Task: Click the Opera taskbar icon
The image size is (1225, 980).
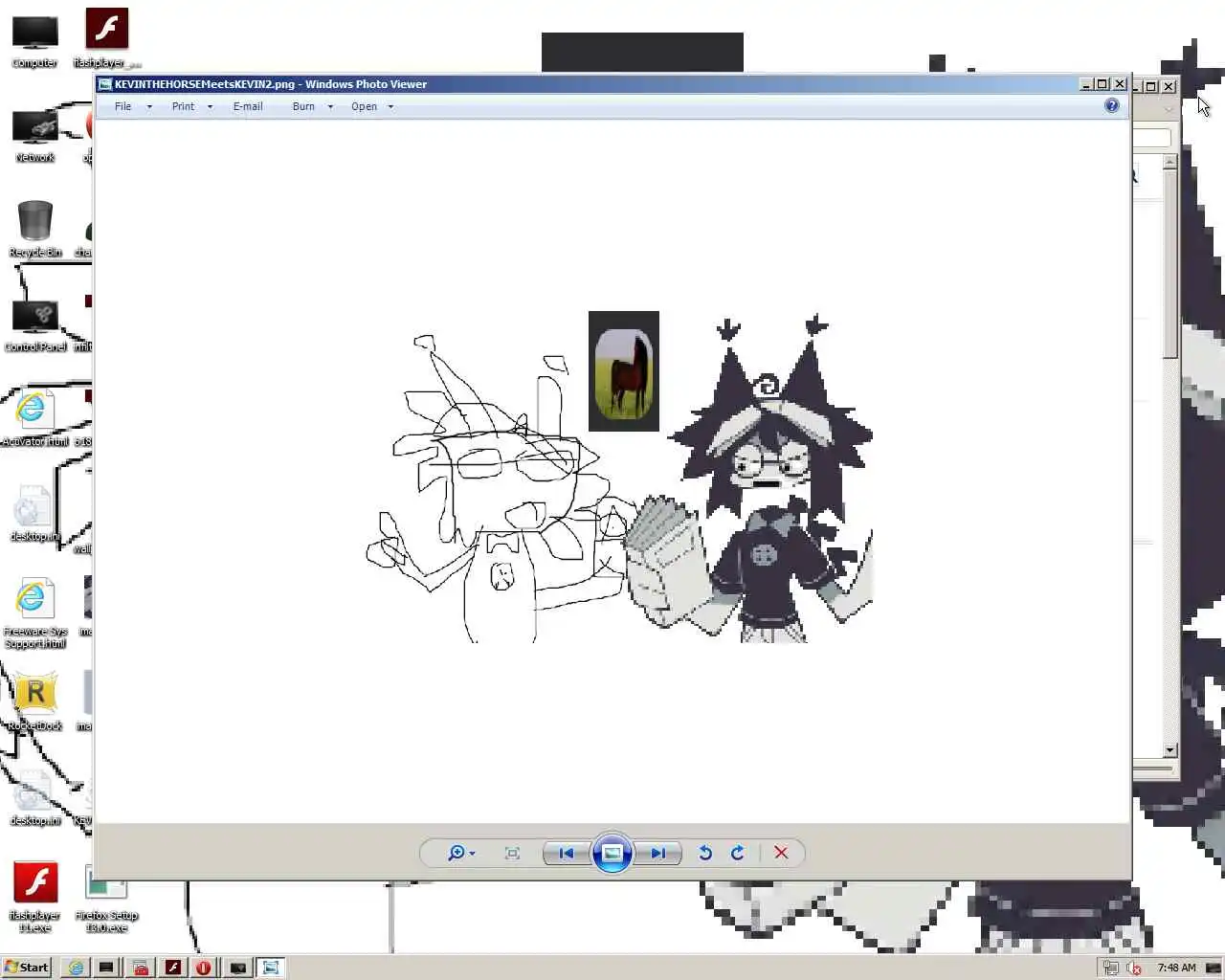Action: pyautogui.click(x=204, y=968)
